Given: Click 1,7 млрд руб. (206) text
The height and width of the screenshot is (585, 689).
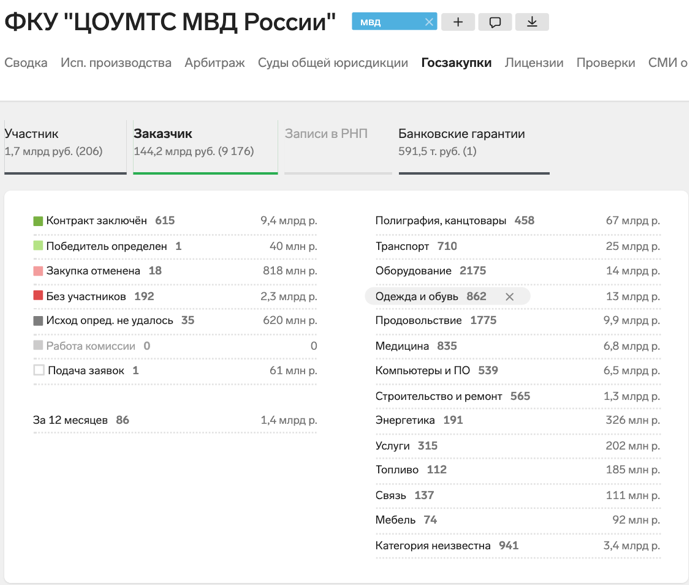Looking at the screenshot, I should click(x=54, y=152).
